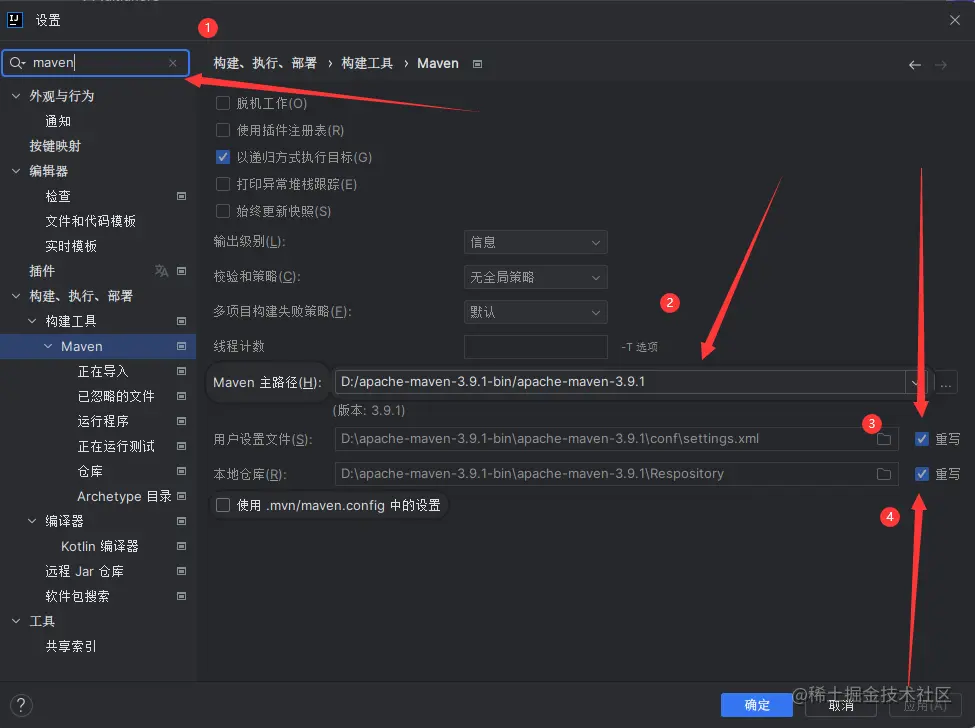
Task: Collapse the 编译器 tree node
Action: 32,521
